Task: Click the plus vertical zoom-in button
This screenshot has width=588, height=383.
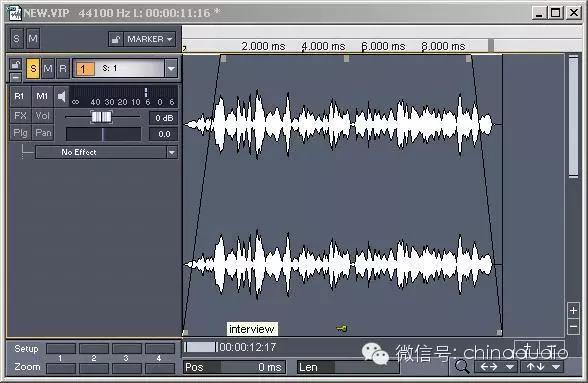Action: (573, 311)
